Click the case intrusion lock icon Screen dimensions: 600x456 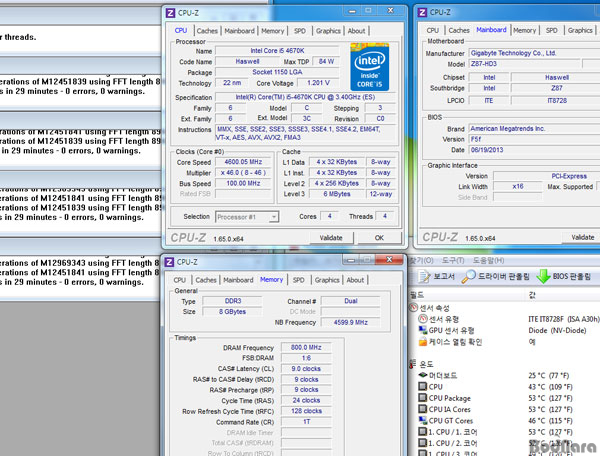(422, 341)
